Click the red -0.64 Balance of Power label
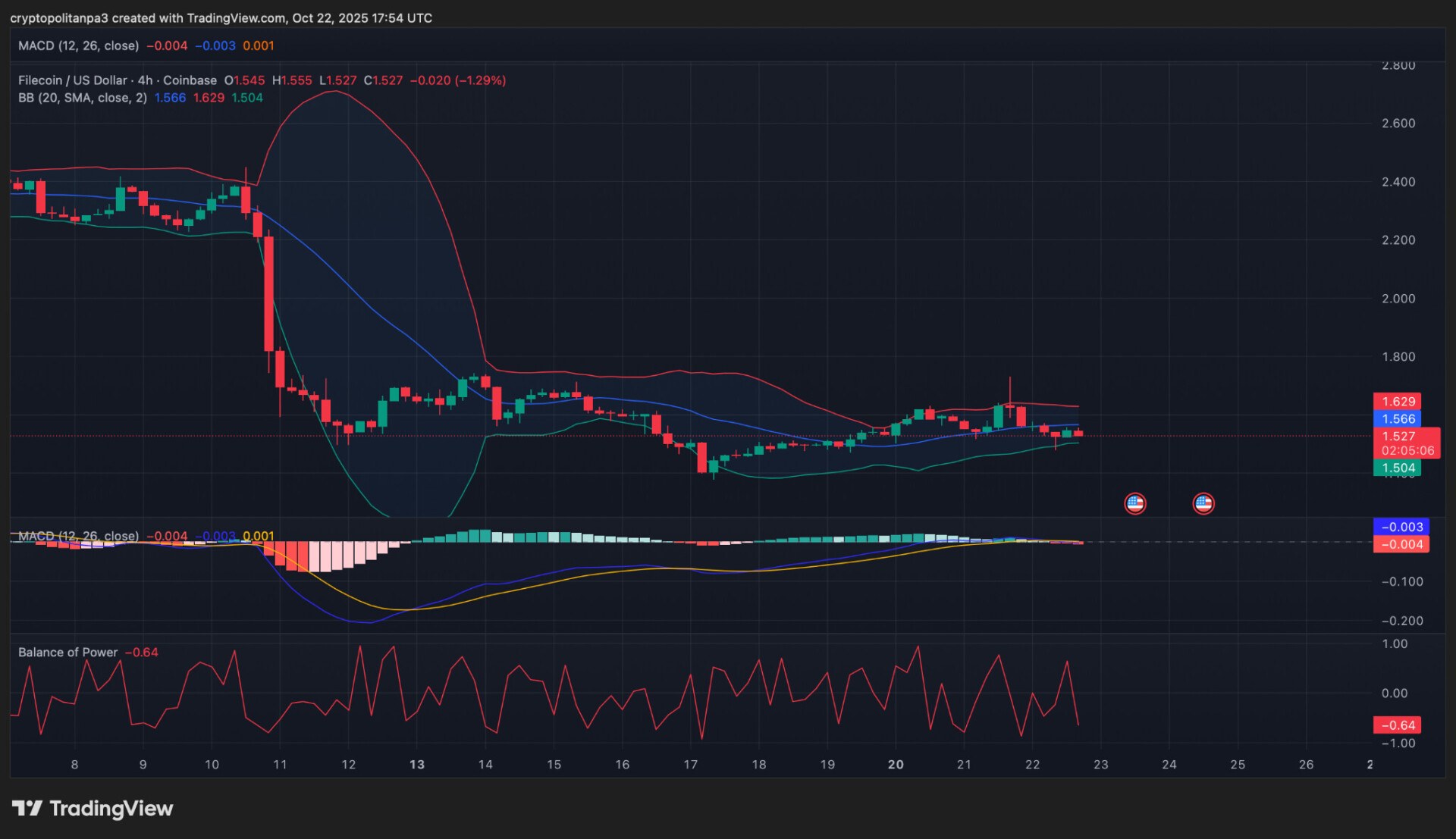Viewport: 1456px width, 839px height. (x=1397, y=725)
